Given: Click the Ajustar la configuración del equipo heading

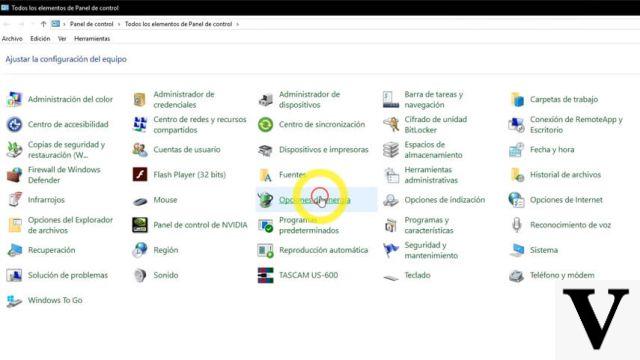Looking at the screenshot, I should pos(66,59).
